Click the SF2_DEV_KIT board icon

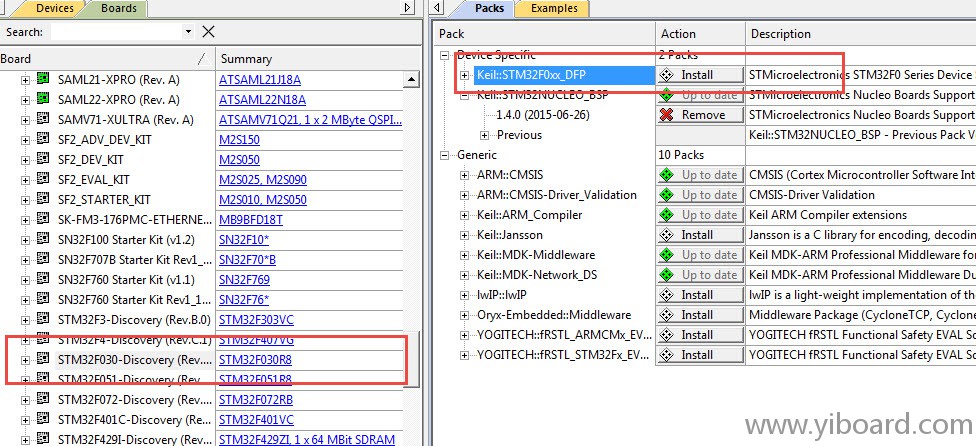coord(43,159)
